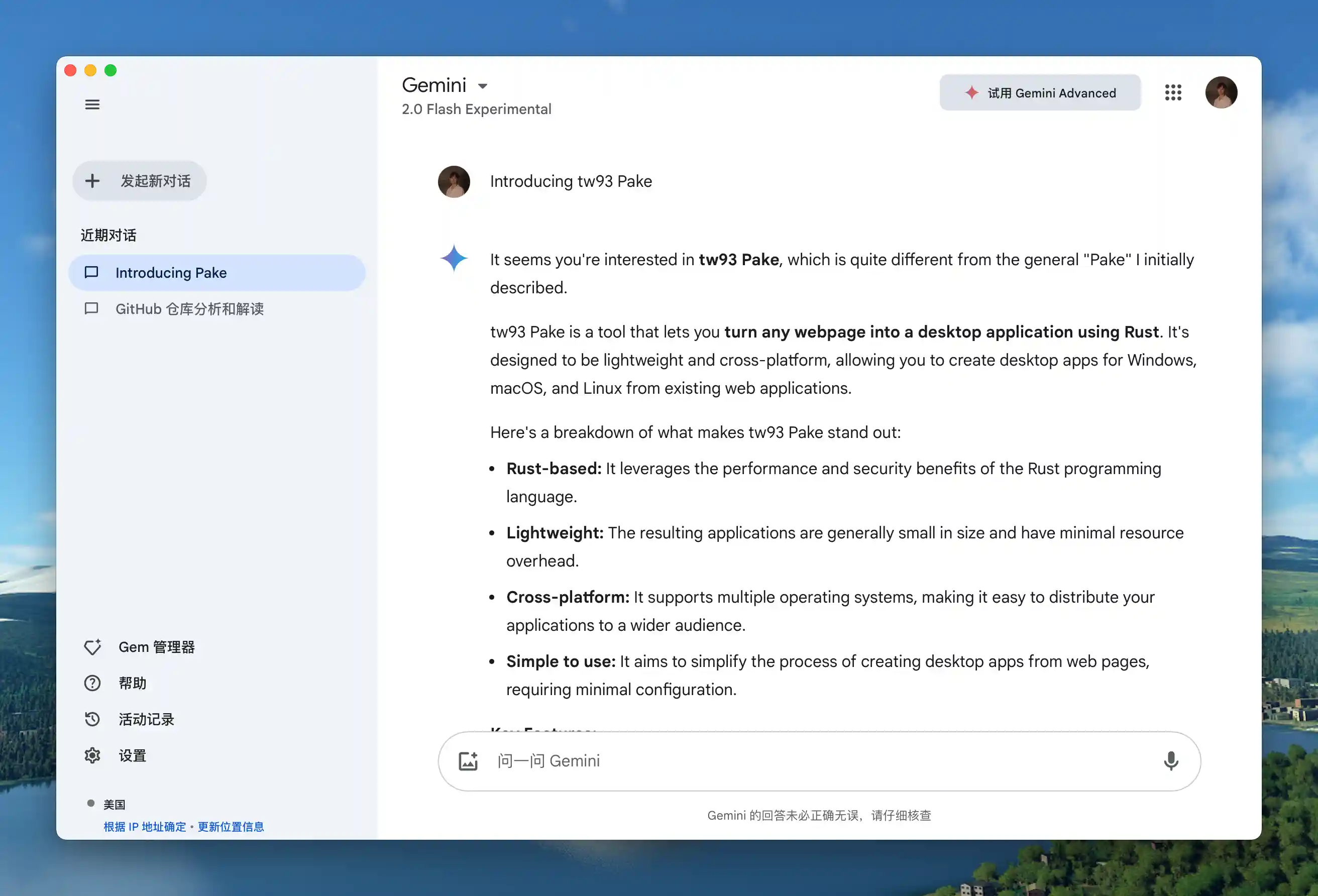Open 设置 gear icon
Screen dimensions: 1318x896
92,755
